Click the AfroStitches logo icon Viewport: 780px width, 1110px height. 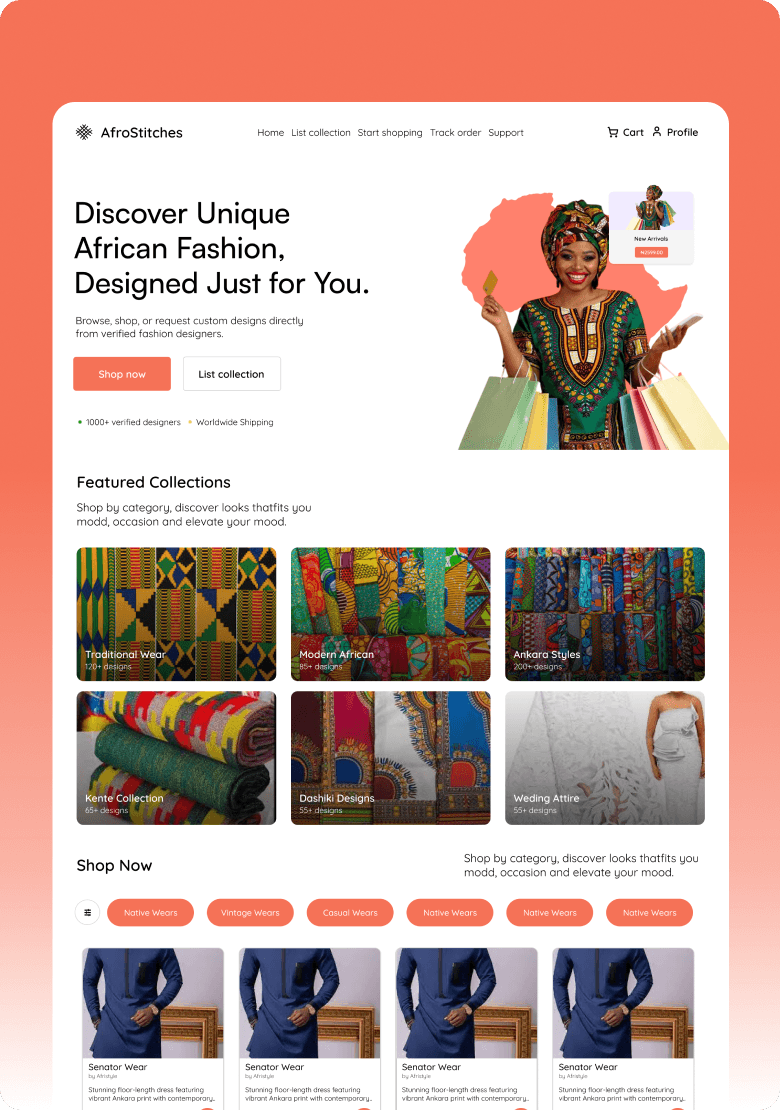pos(84,132)
